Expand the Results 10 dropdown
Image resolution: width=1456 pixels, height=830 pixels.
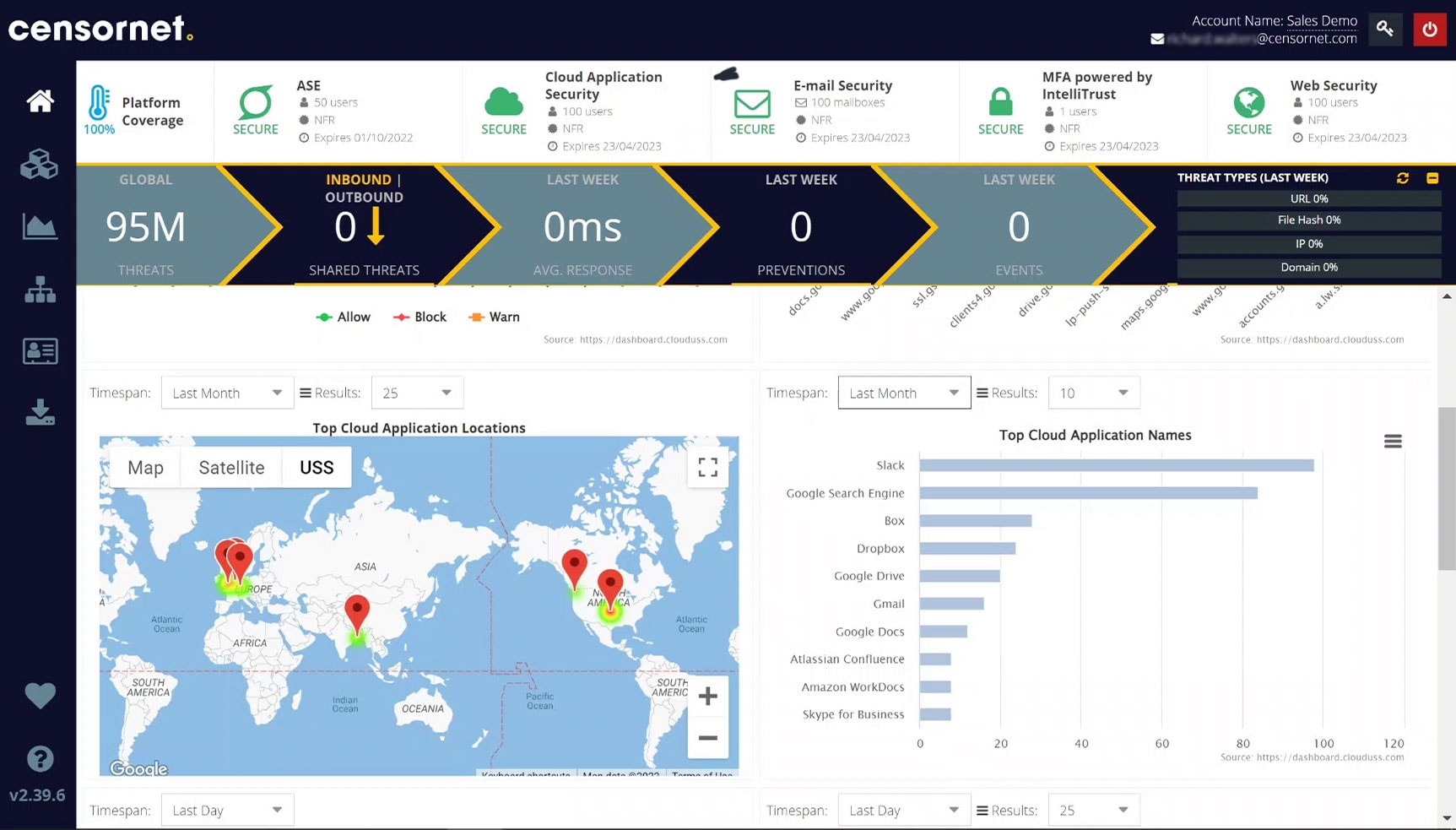pos(1094,393)
